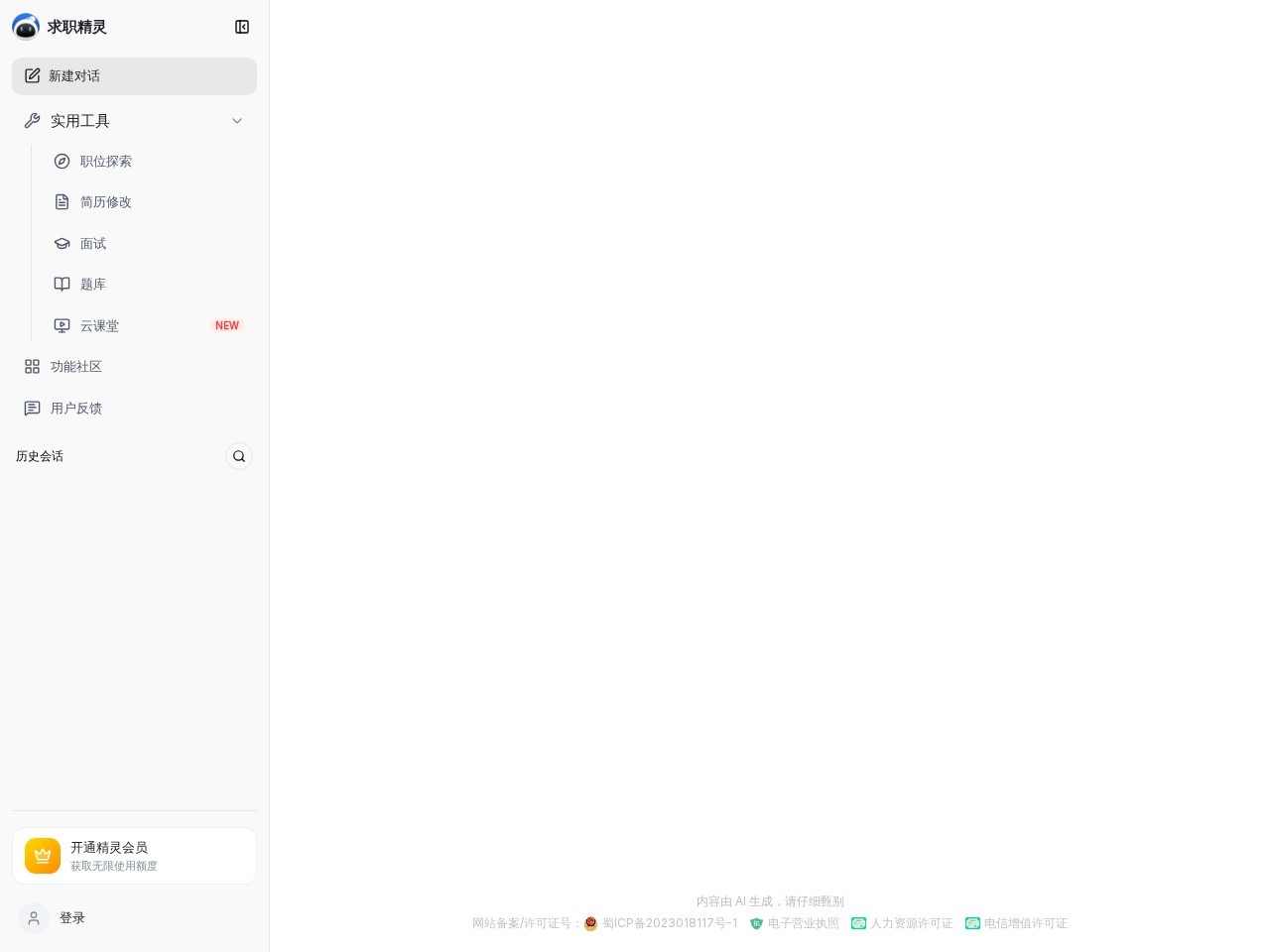Click the presentation screen icon for 云课堂
This screenshot has height=952, width=1270.
pyautogui.click(x=62, y=325)
